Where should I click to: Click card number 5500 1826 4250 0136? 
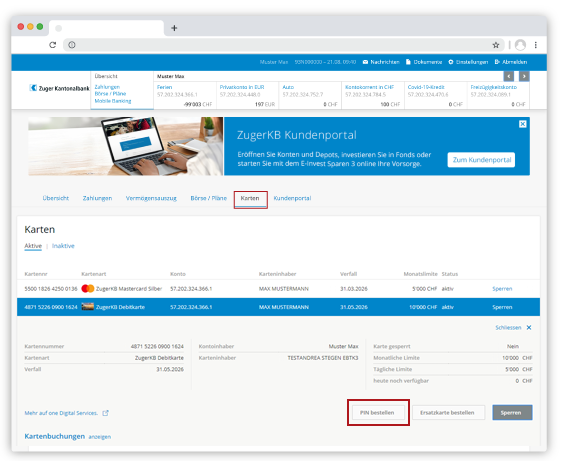51,289
